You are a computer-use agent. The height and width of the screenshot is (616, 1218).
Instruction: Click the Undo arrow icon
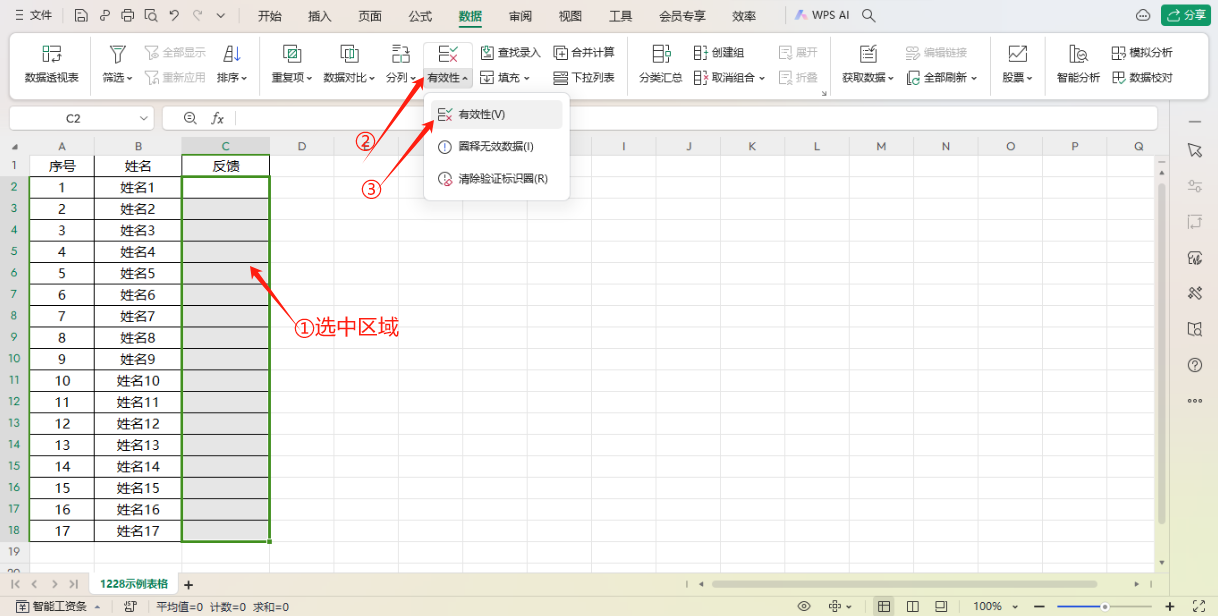tap(174, 15)
